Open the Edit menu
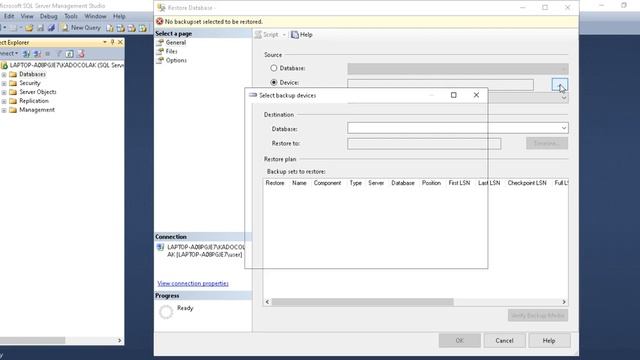Viewport: 640px width, 360px height. [x=9, y=16]
